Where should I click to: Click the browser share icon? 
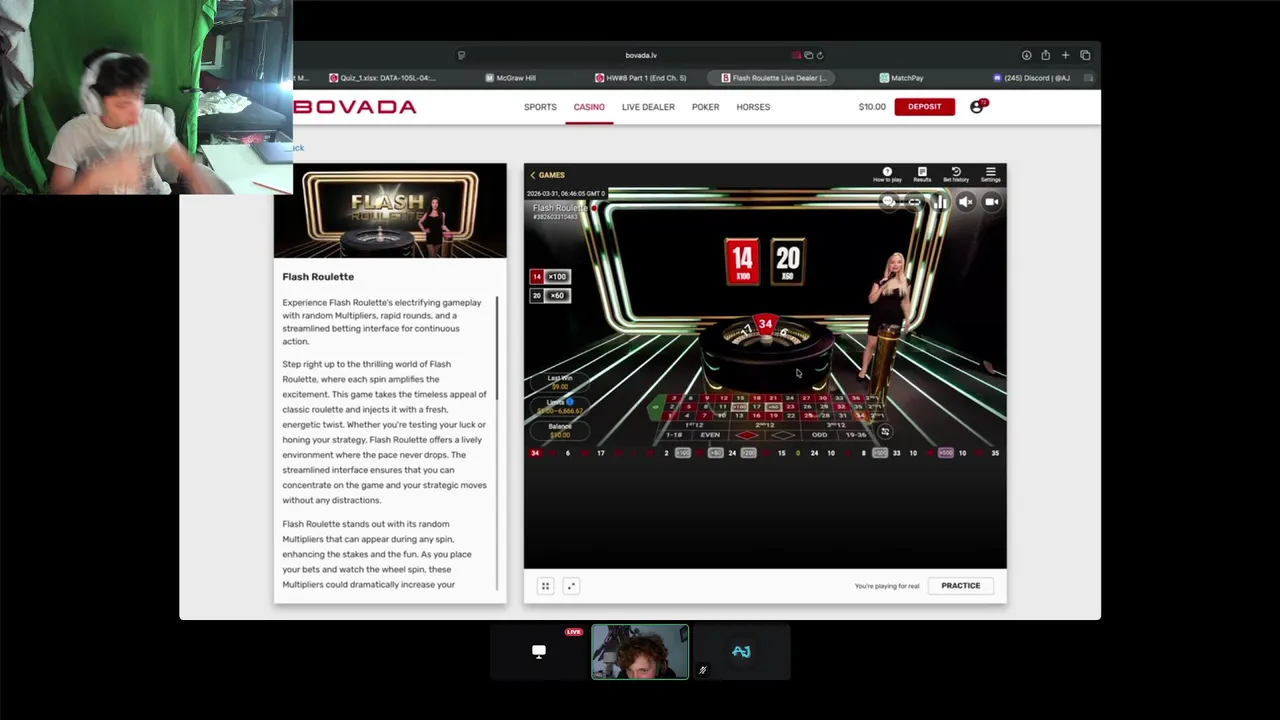click(x=1045, y=55)
